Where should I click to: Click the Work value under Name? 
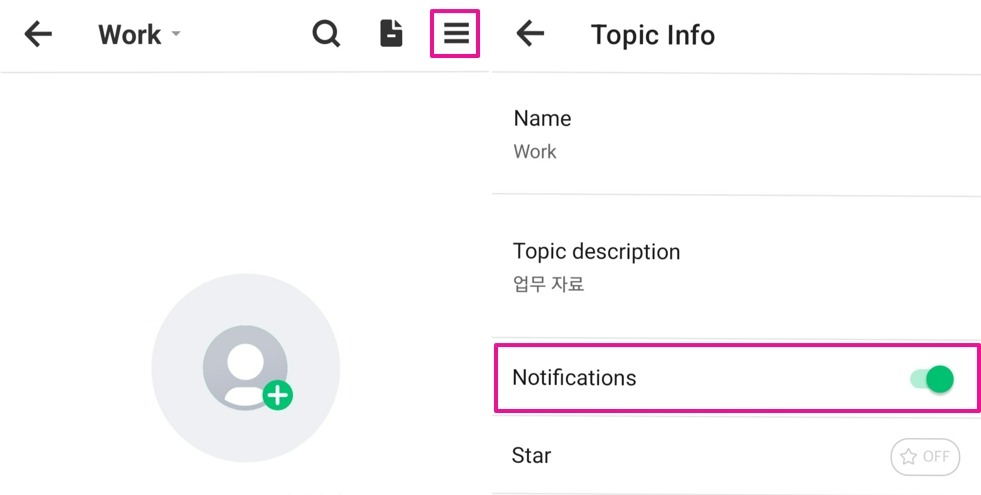534,152
